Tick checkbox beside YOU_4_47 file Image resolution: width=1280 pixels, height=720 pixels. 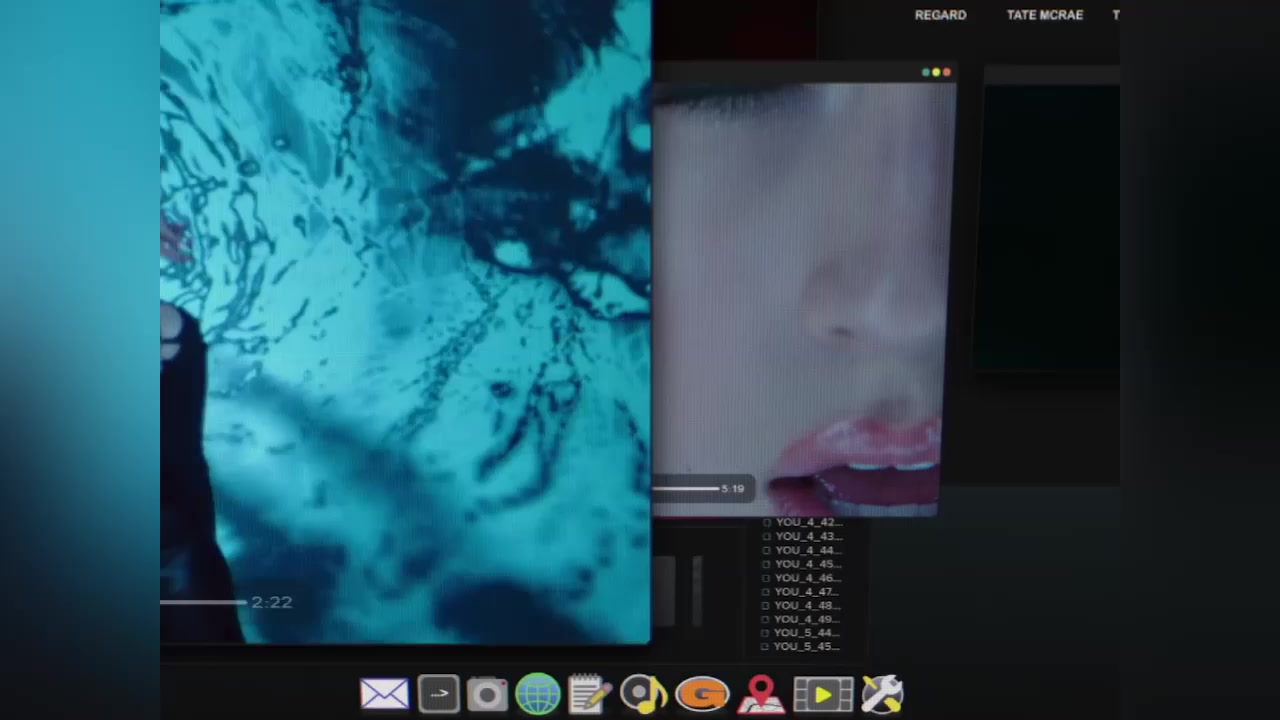click(767, 591)
